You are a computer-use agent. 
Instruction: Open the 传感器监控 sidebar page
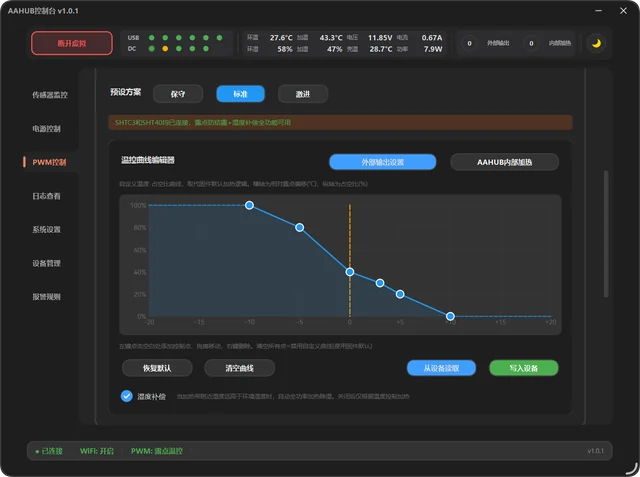point(50,95)
